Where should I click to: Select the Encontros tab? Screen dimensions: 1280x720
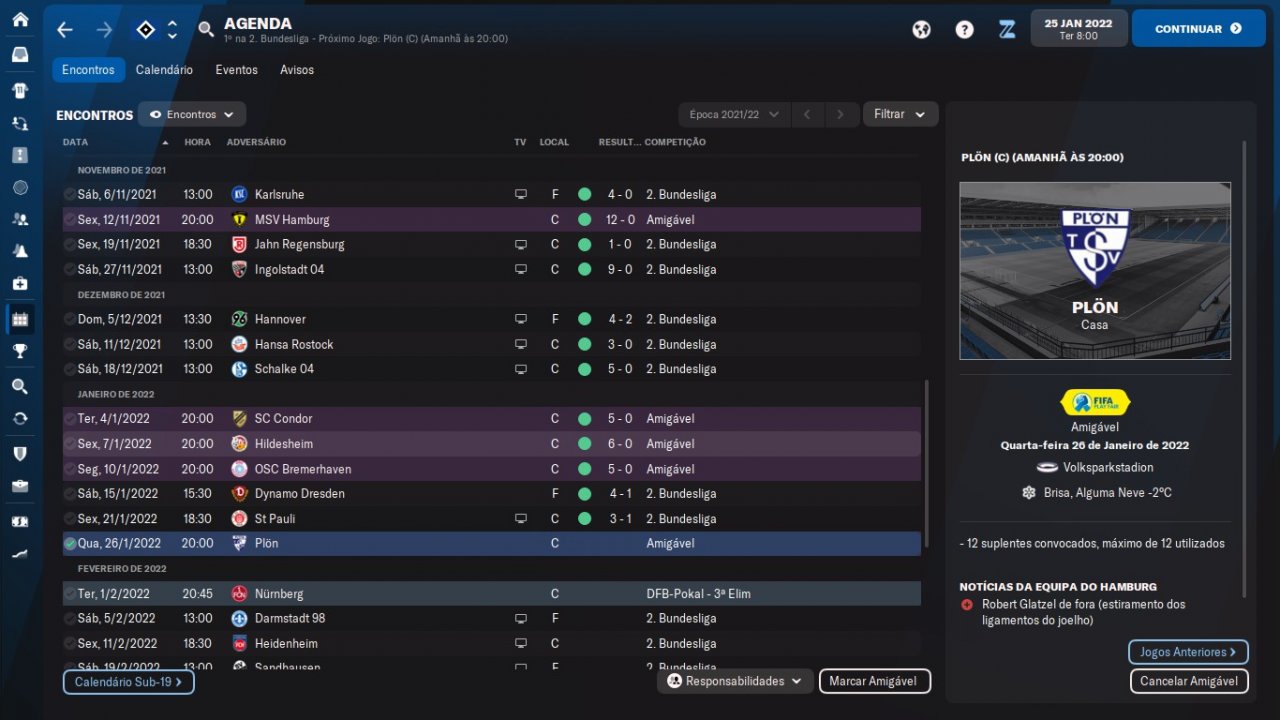[x=88, y=70]
